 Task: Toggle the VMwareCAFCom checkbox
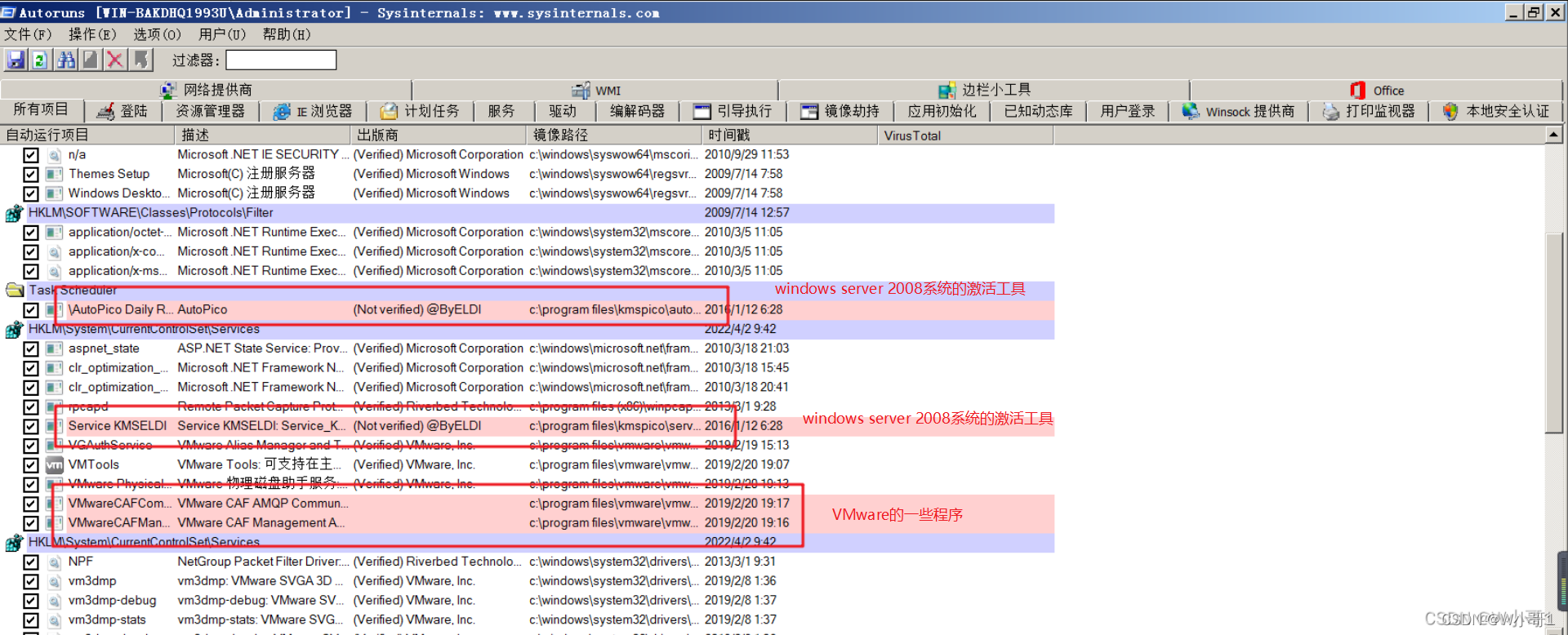pos(31,504)
